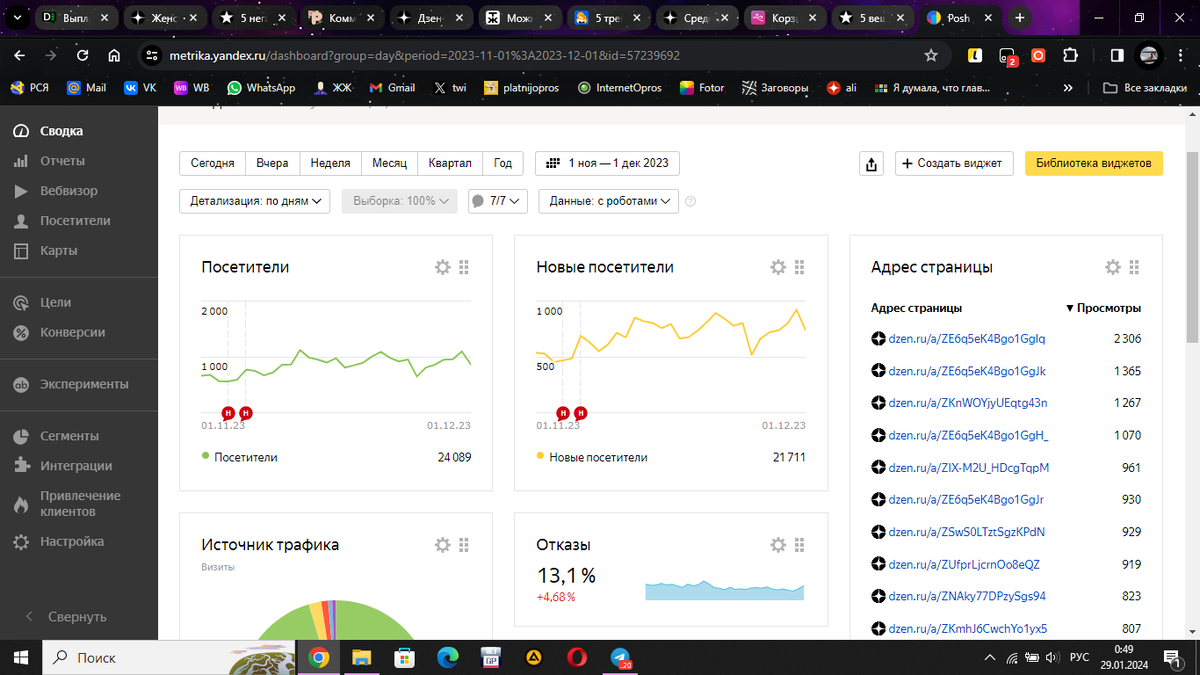Click the icon beside dzen.ru/a/ZUfprLjcrnOo8eQZ
Viewport: 1200px width, 675px height.
pyautogui.click(x=878, y=564)
